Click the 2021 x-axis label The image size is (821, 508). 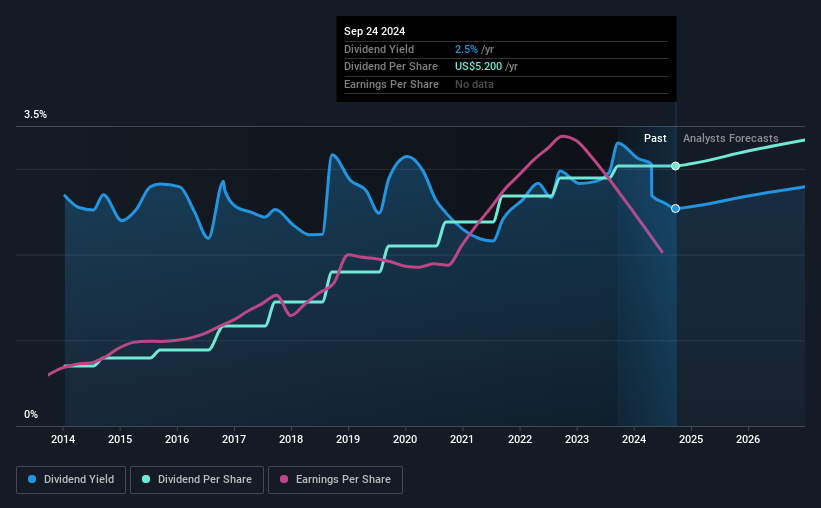pyautogui.click(x=462, y=439)
